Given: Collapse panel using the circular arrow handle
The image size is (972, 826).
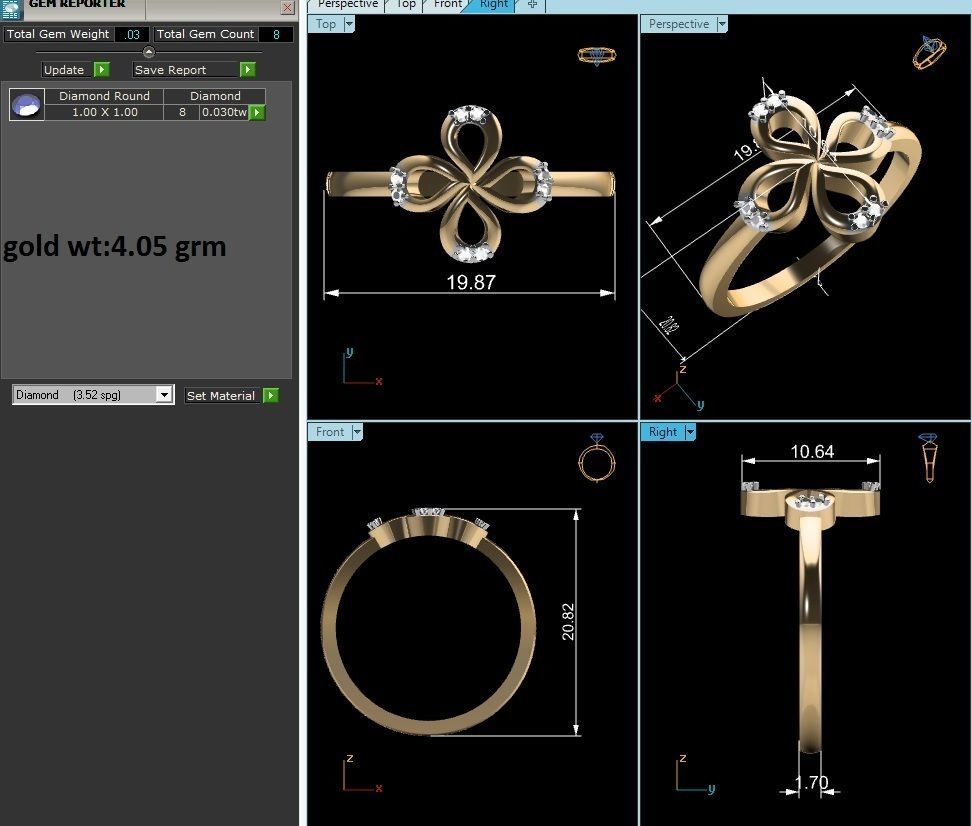Looking at the screenshot, I should coord(149,52).
